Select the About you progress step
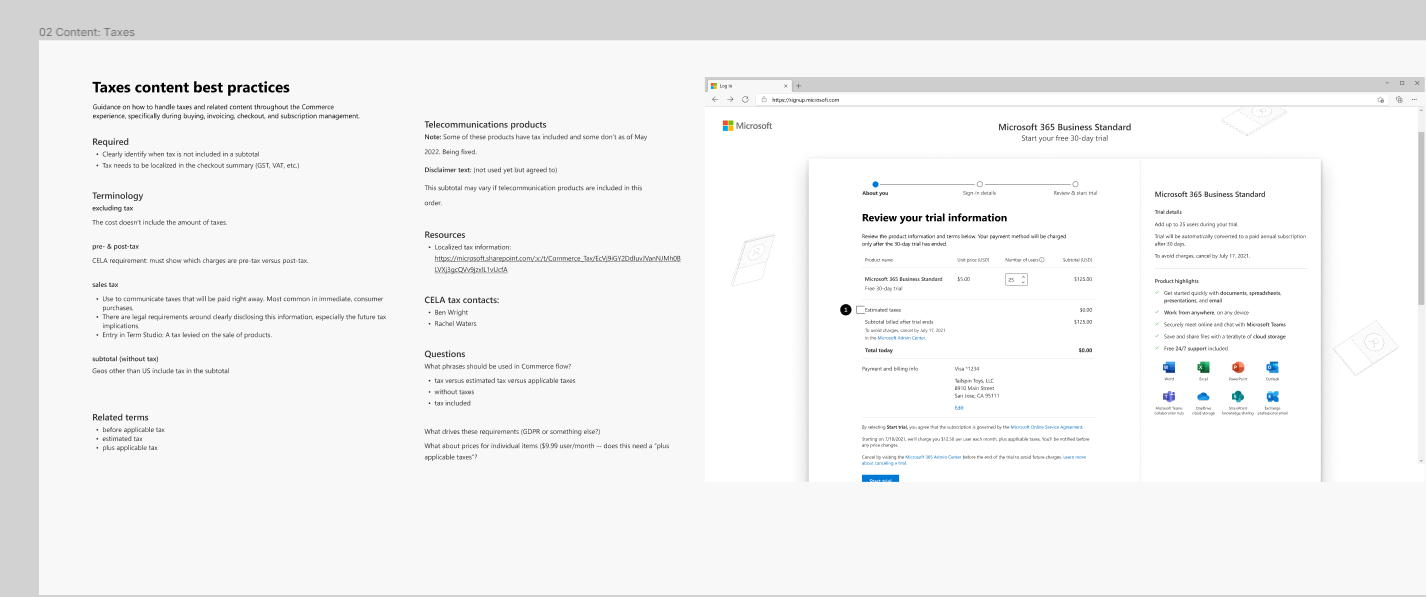The width and height of the screenshot is (1426, 597). tap(875, 187)
